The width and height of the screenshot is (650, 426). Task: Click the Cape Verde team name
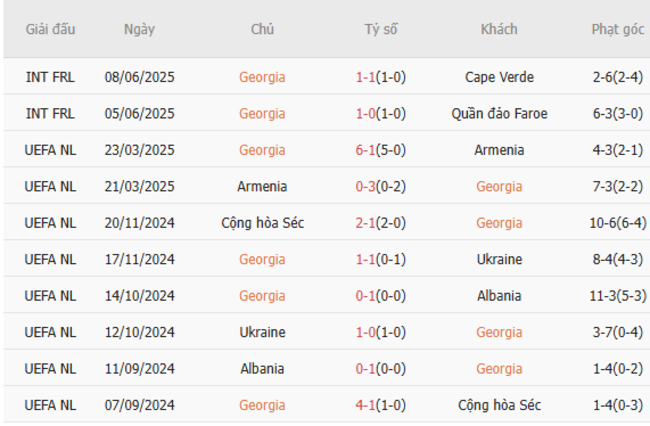(499, 77)
